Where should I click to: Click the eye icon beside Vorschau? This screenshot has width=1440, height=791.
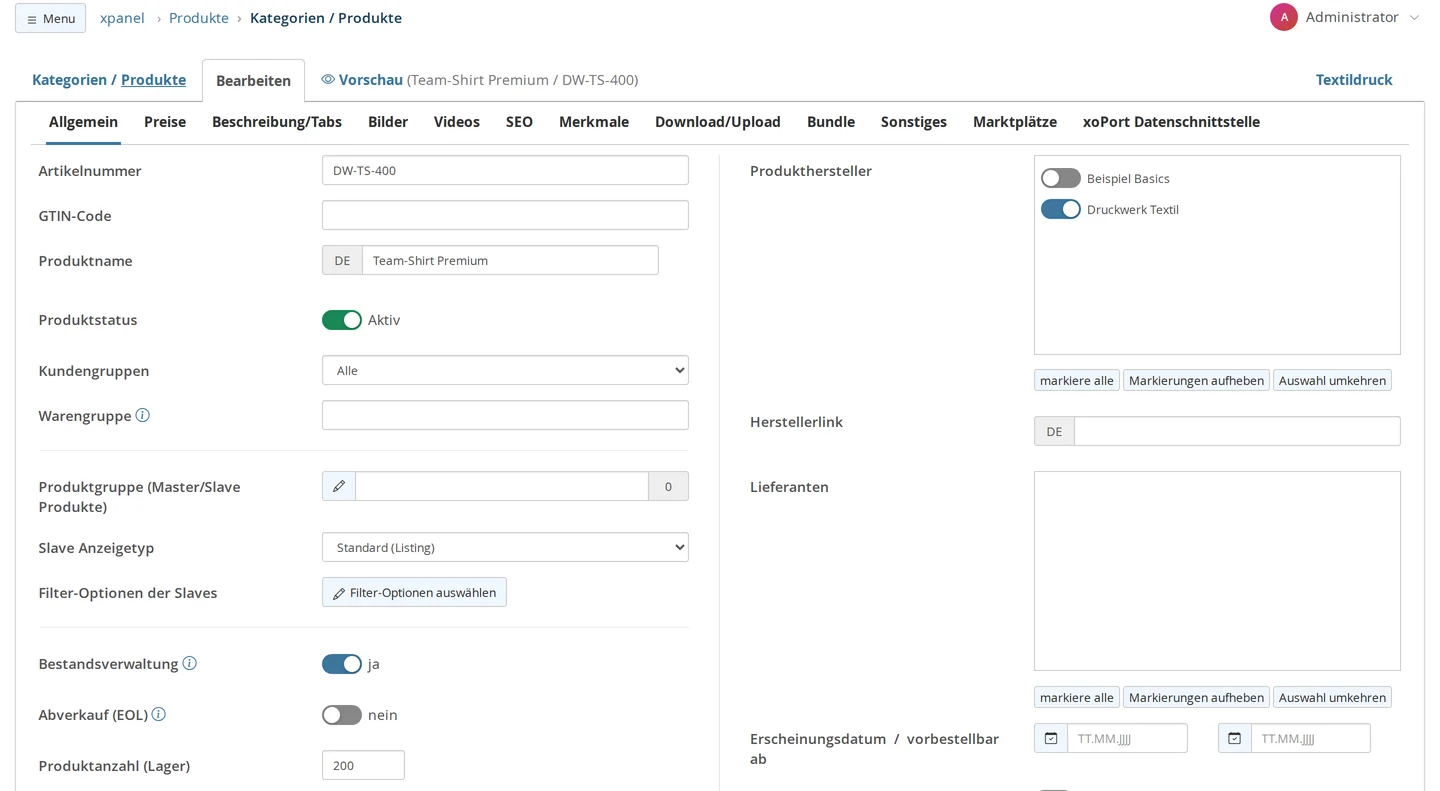[x=328, y=79]
